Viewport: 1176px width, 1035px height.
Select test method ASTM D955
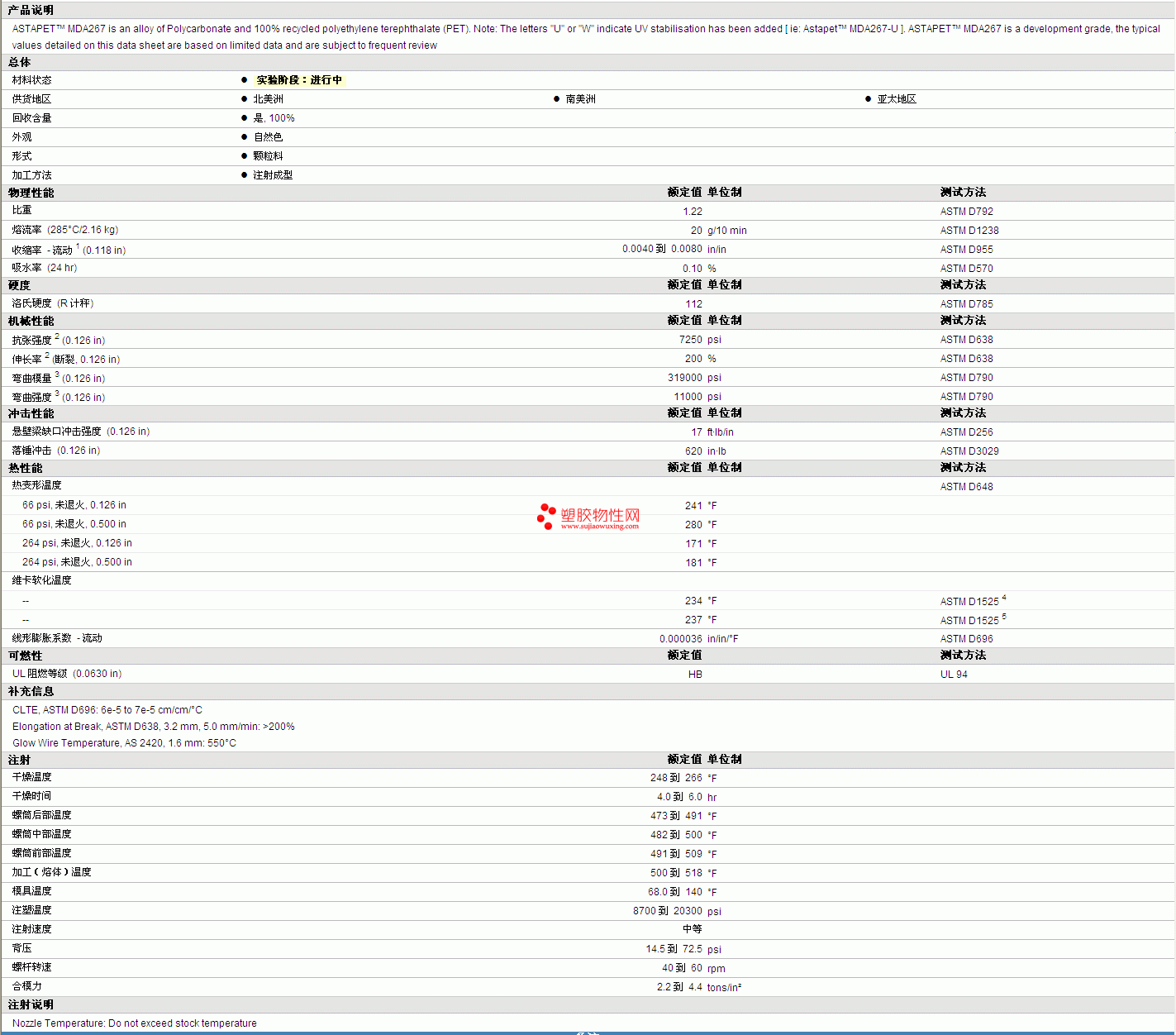[967, 250]
